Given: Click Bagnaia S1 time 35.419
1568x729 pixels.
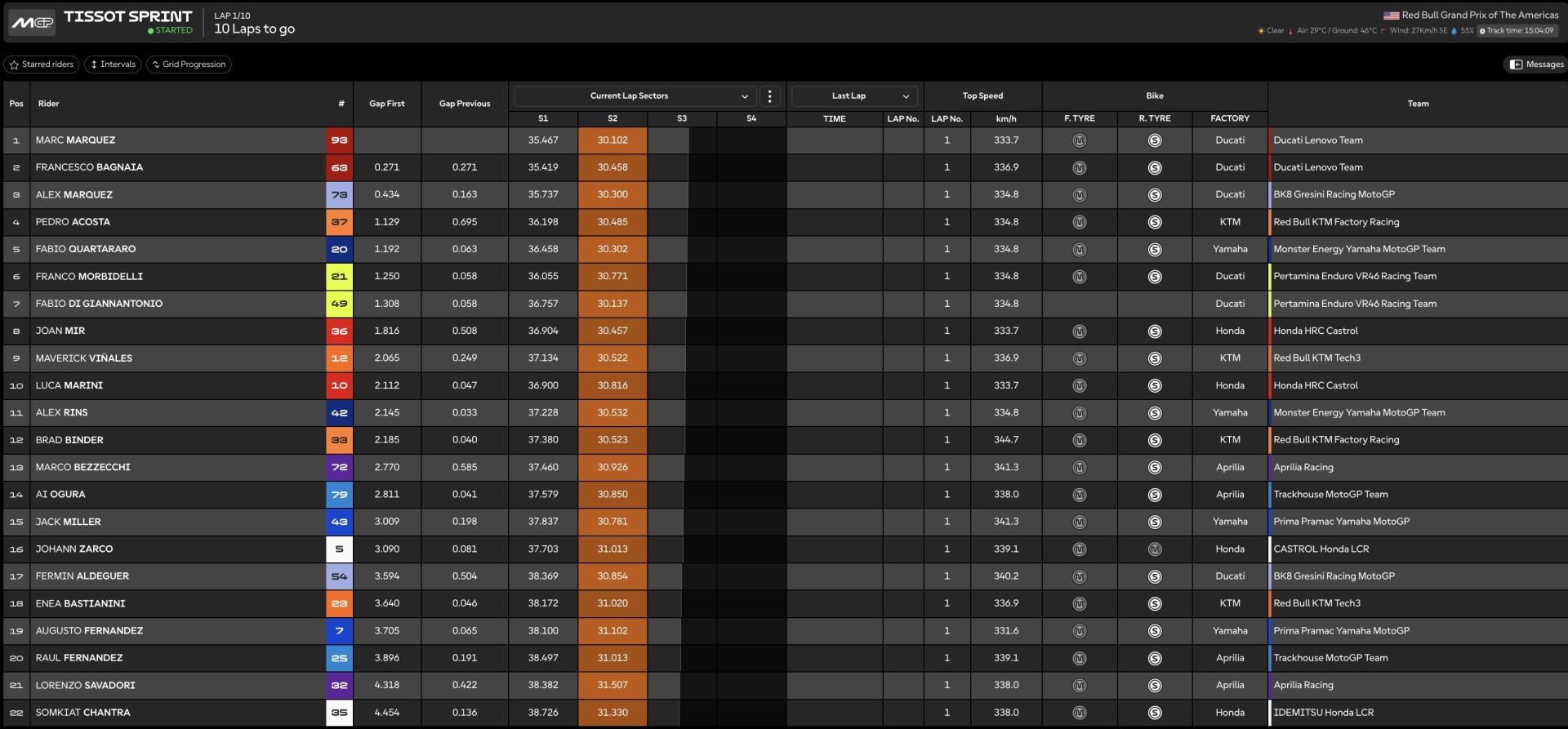Looking at the screenshot, I should [543, 167].
